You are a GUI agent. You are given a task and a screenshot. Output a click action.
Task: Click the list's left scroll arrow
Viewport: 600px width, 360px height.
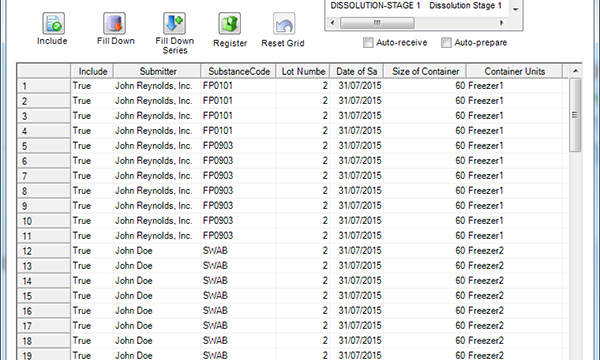(x=333, y=23)
